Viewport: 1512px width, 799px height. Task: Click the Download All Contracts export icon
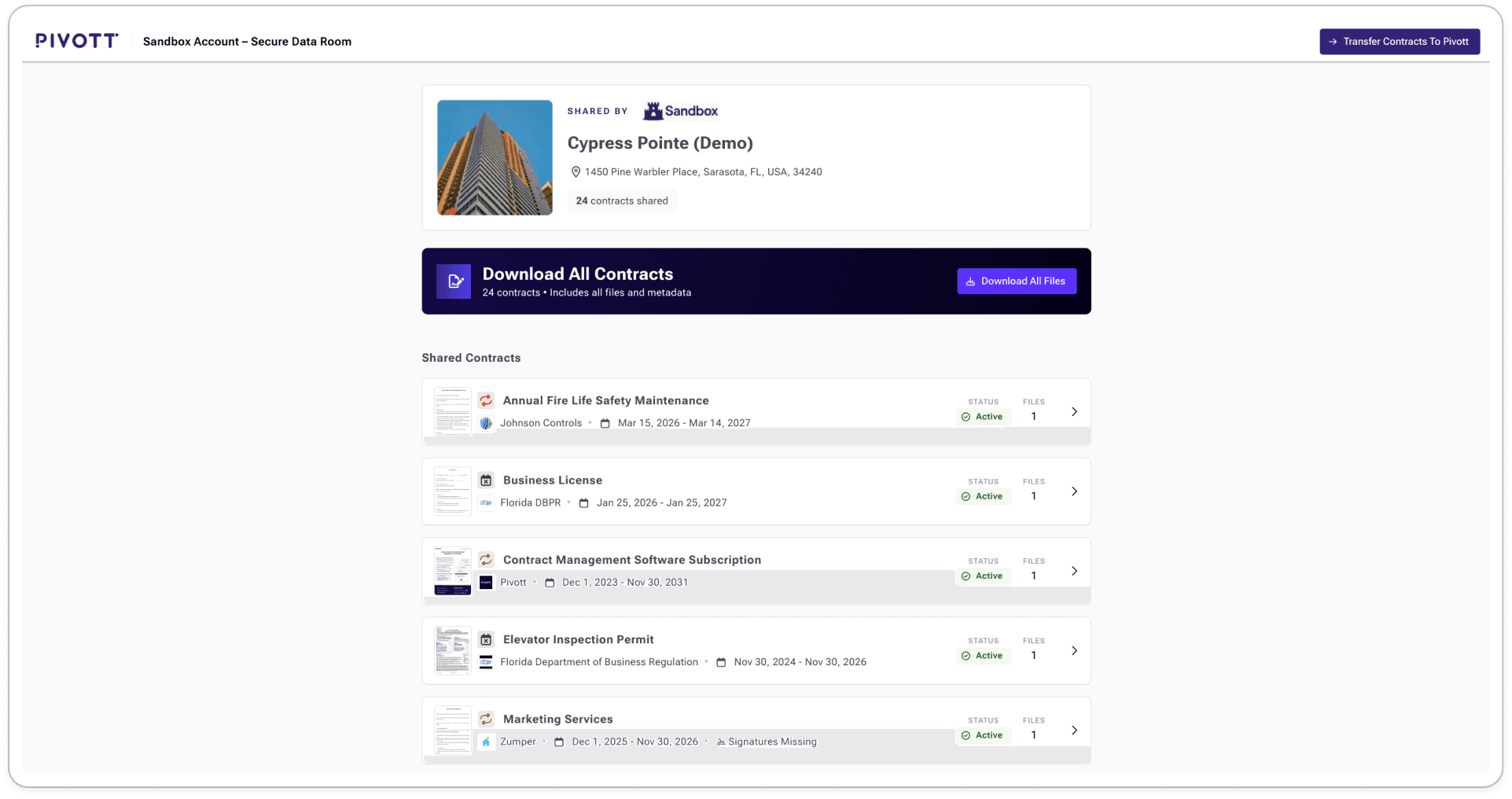454,282
